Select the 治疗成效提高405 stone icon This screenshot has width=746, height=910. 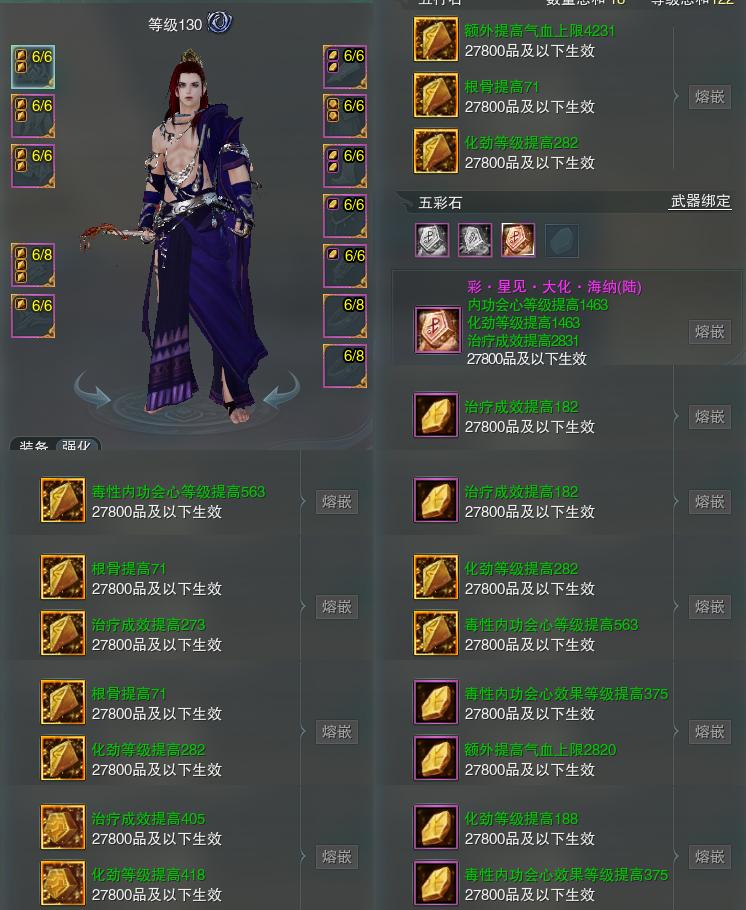pyautogui.click(x=63, y=827)
